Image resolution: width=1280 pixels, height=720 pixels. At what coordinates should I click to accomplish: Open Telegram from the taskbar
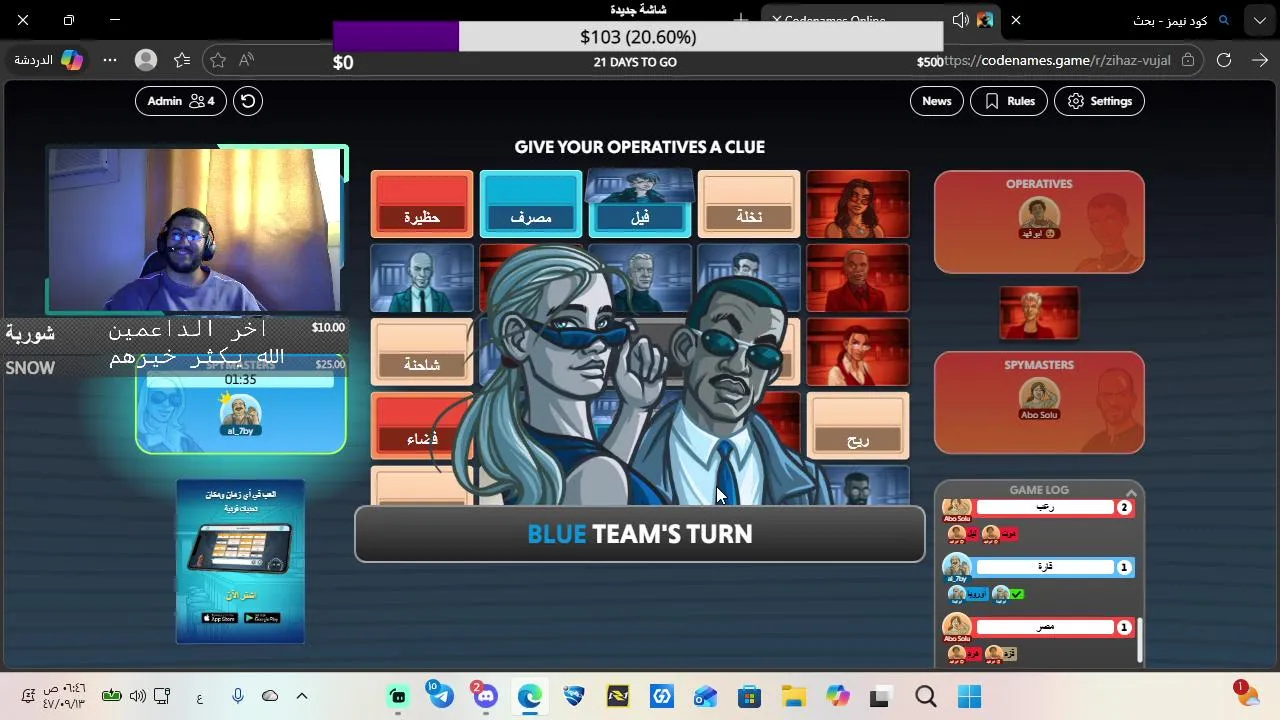tap(441, 697)
